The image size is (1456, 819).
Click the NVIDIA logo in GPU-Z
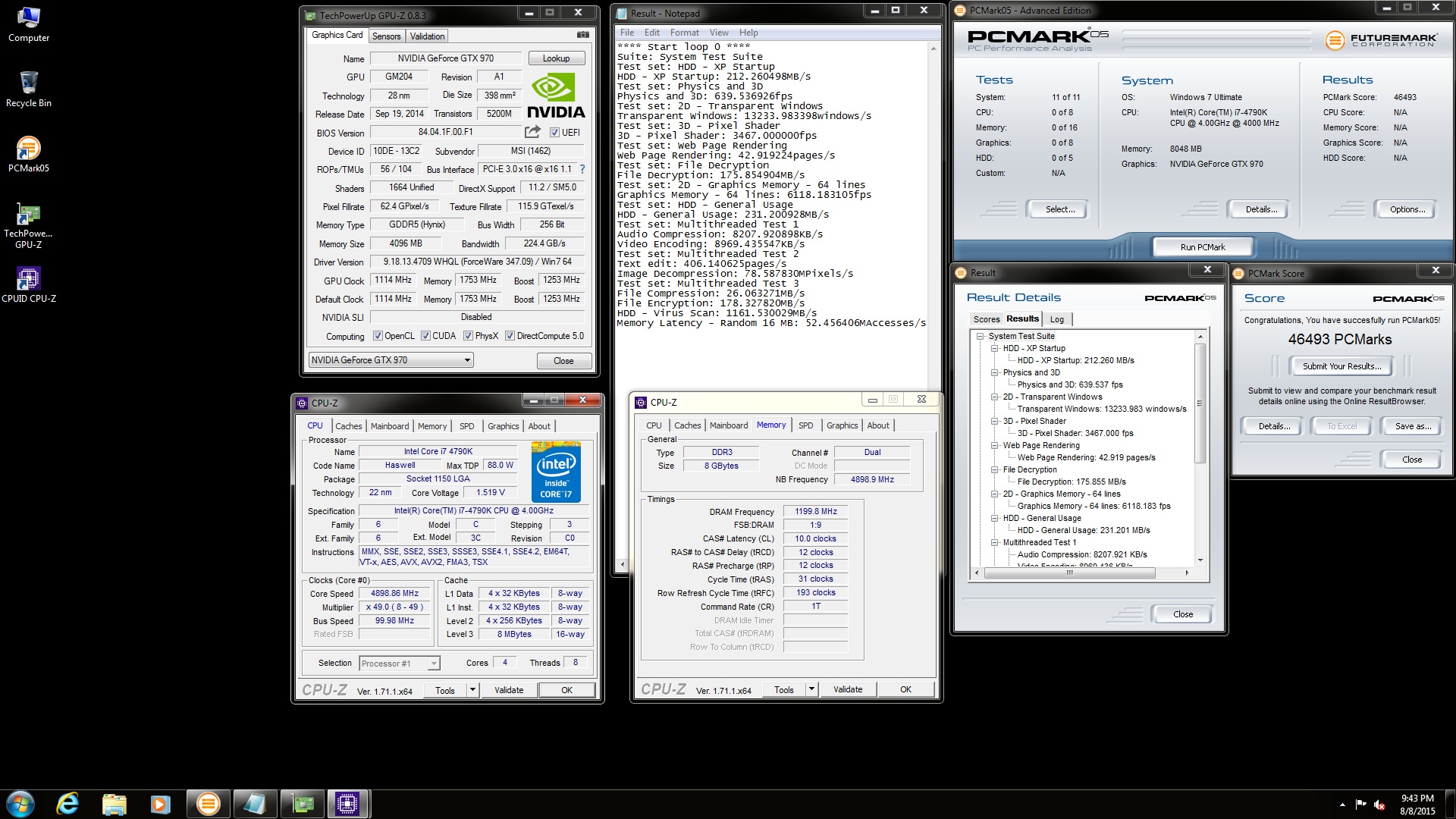[556, 96]
